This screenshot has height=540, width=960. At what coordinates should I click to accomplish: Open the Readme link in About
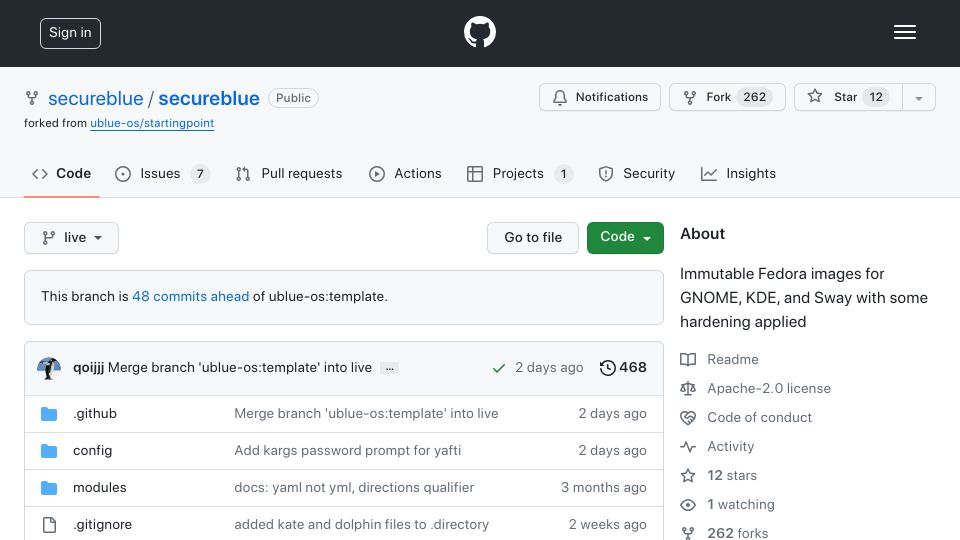point(733,359)
